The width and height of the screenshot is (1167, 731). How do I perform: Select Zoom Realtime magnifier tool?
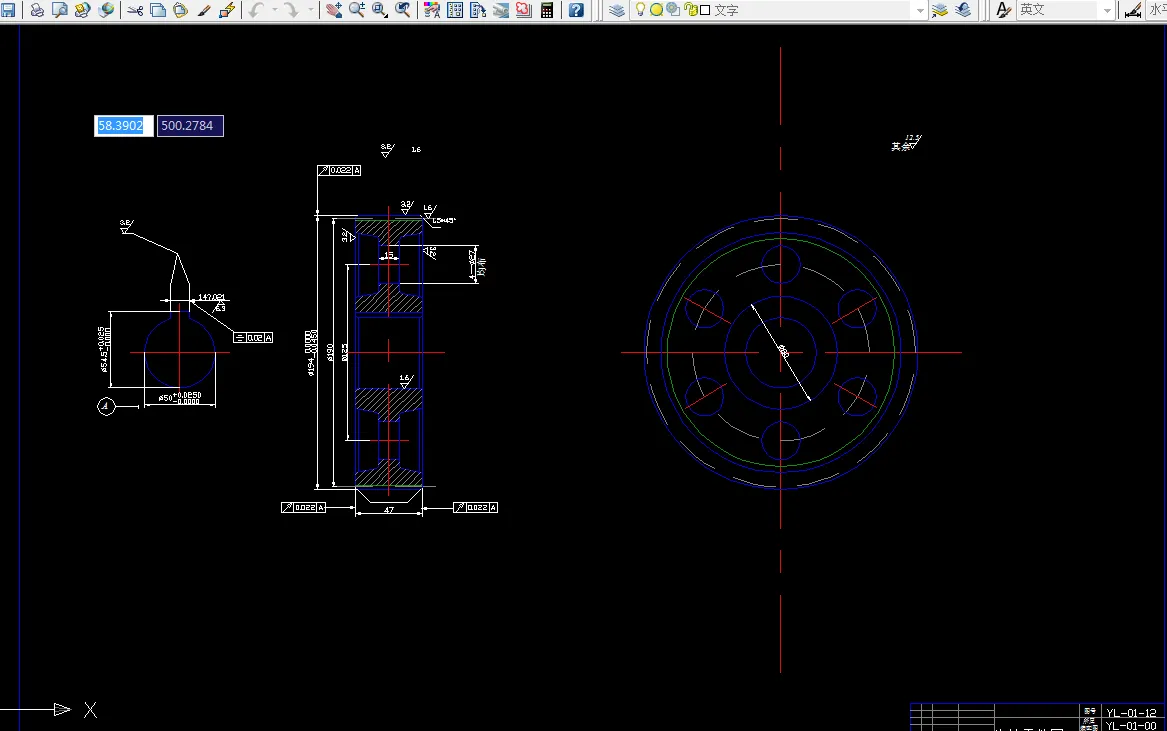coord(357,10)
